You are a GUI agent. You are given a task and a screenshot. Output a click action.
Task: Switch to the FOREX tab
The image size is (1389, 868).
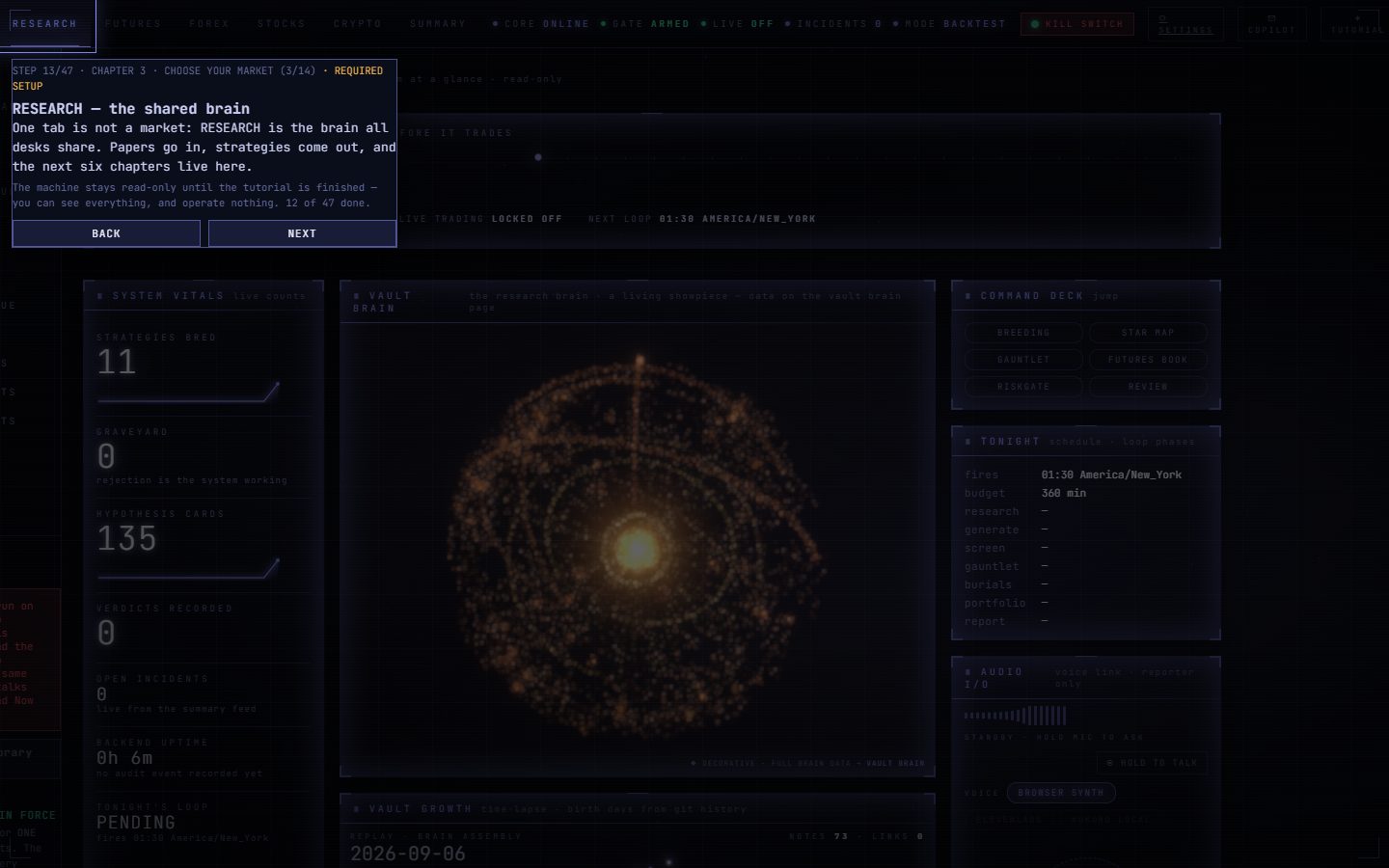(209, 24)
